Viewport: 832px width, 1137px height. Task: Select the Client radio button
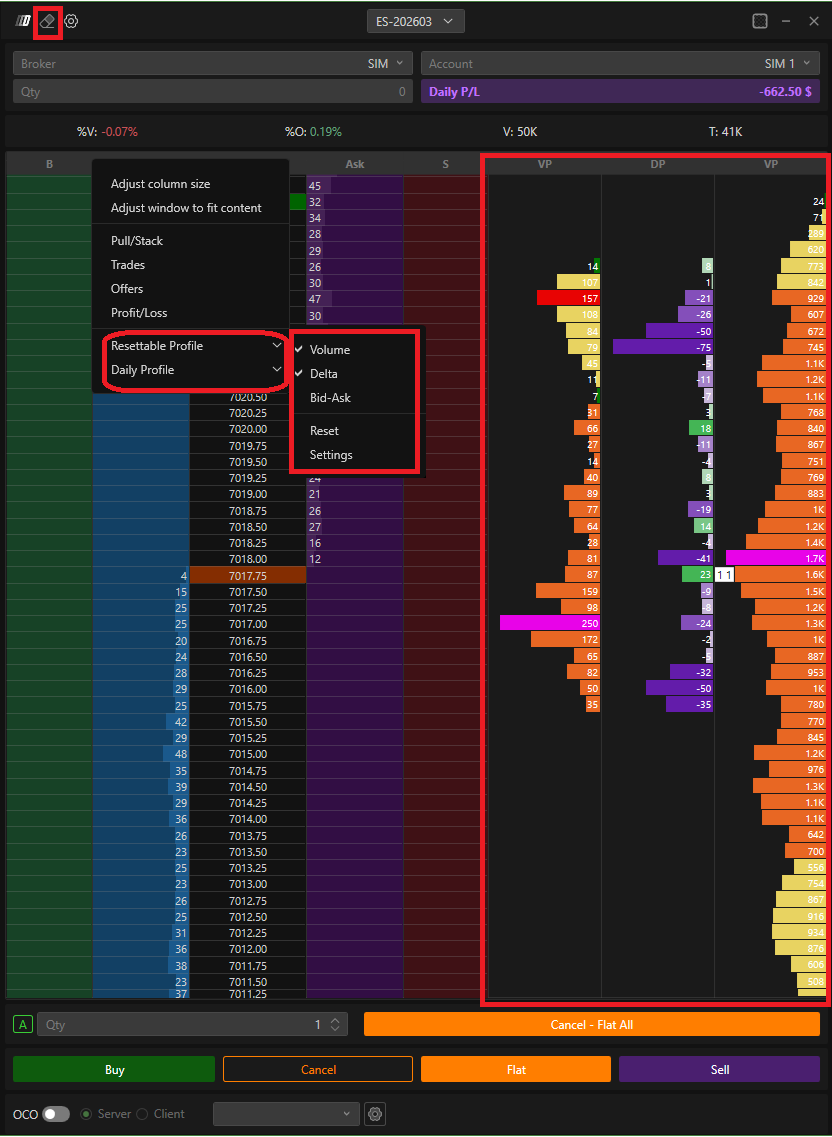[142, 1114]
